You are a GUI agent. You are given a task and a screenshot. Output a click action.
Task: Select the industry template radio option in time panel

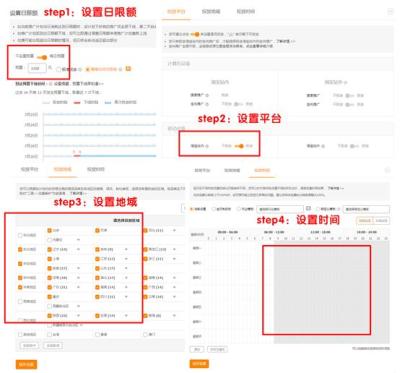[x=239, y=209]
